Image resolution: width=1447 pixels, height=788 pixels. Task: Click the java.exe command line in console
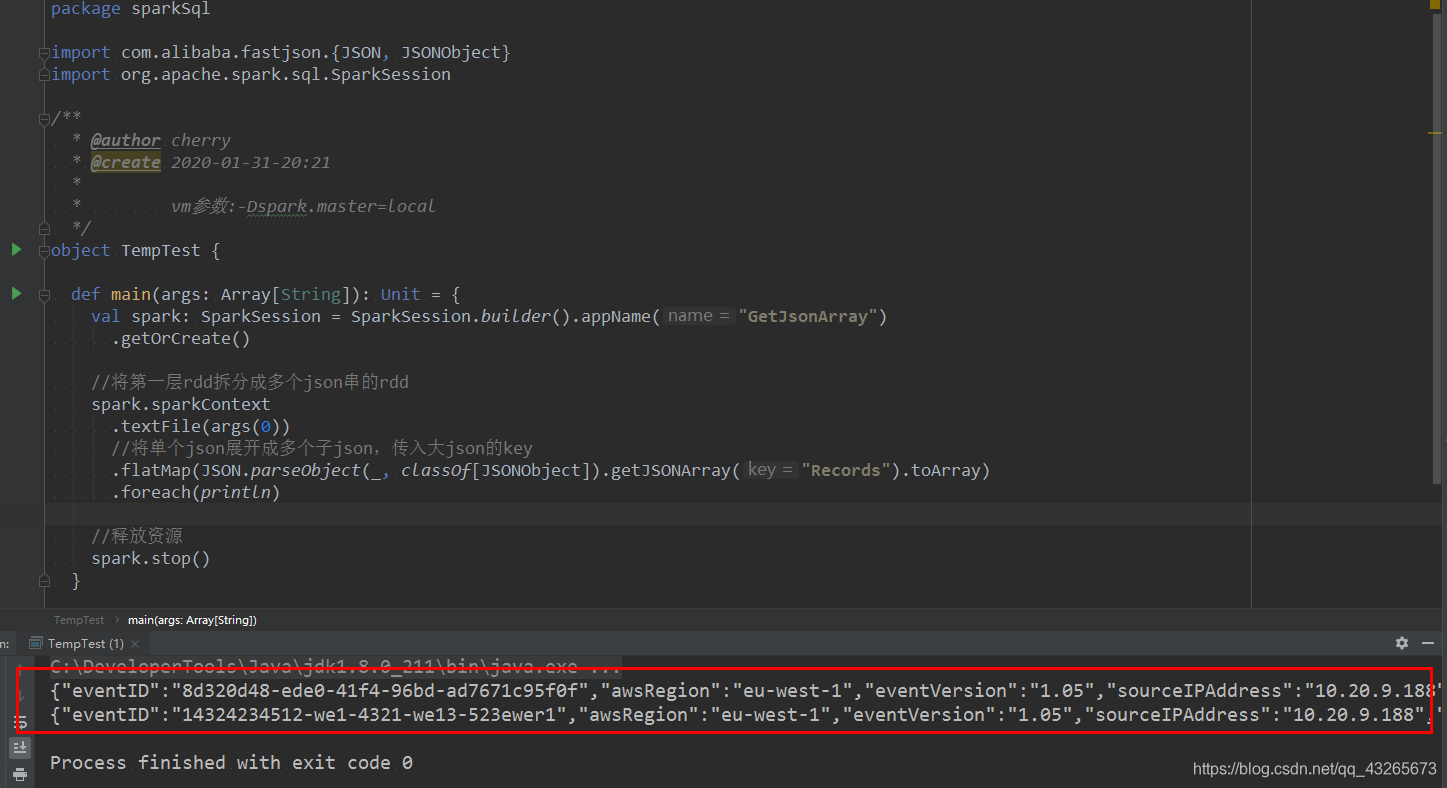point(335,667)
